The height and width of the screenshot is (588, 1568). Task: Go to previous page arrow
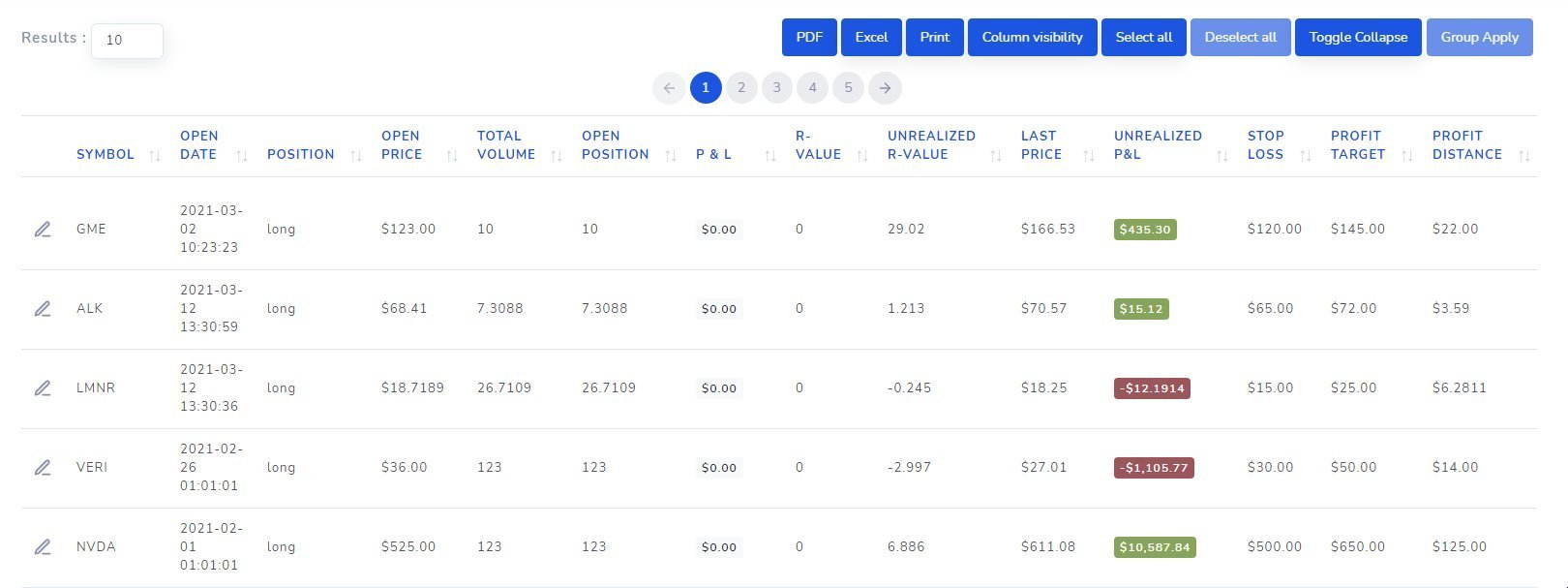coord(669,88)
